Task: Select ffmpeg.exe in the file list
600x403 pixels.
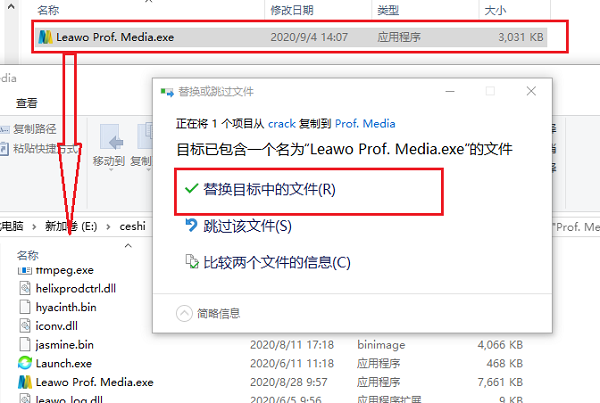Action: (64, 270)
